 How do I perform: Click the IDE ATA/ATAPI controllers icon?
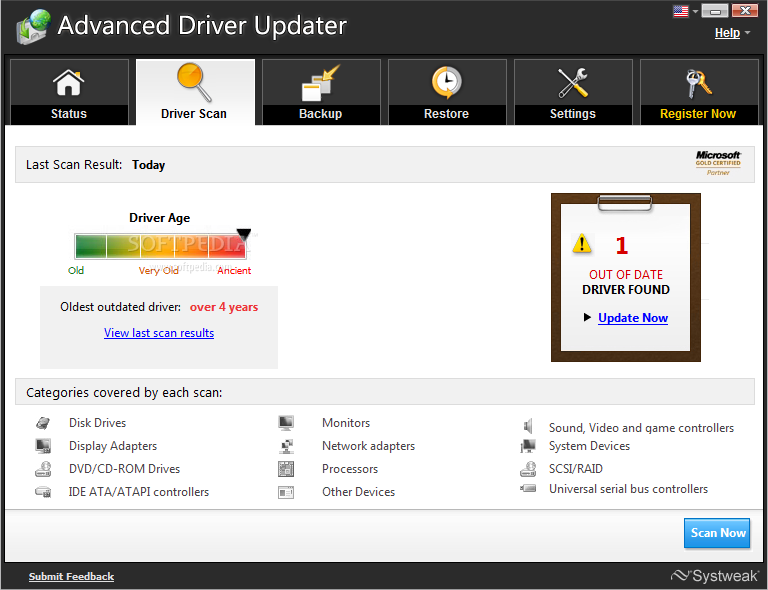click(43, 492)
